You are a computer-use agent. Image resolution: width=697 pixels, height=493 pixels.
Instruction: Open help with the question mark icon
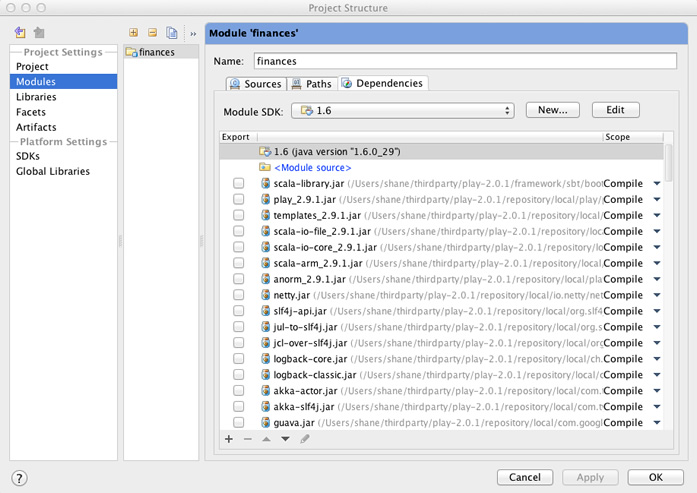point(19,478)
